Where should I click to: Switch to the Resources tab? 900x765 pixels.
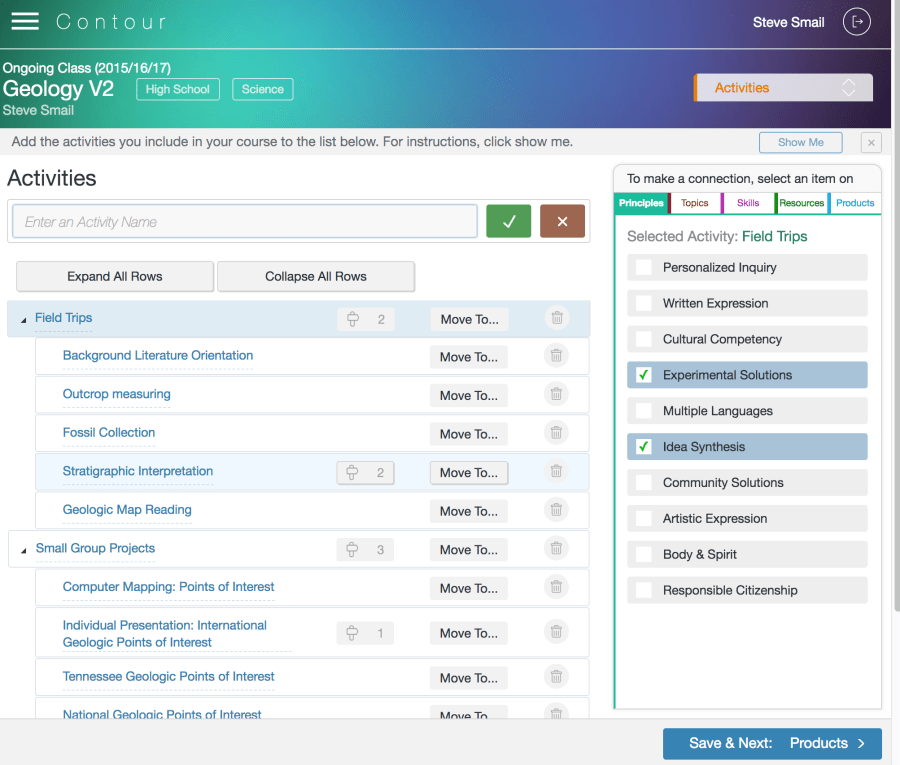[x=802, y=203]
